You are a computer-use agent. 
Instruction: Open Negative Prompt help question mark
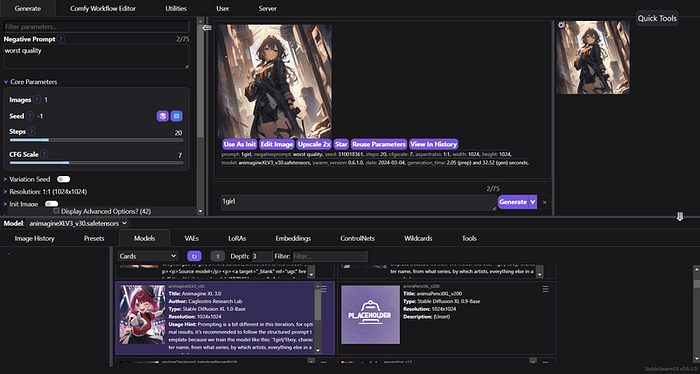[61, 39]
